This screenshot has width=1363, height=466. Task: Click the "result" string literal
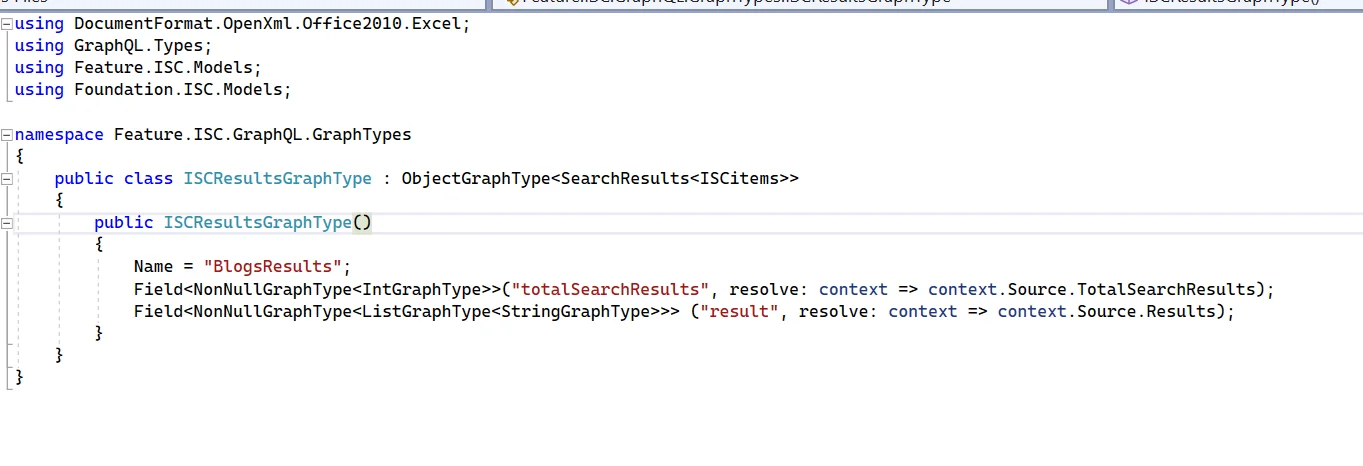738,311
